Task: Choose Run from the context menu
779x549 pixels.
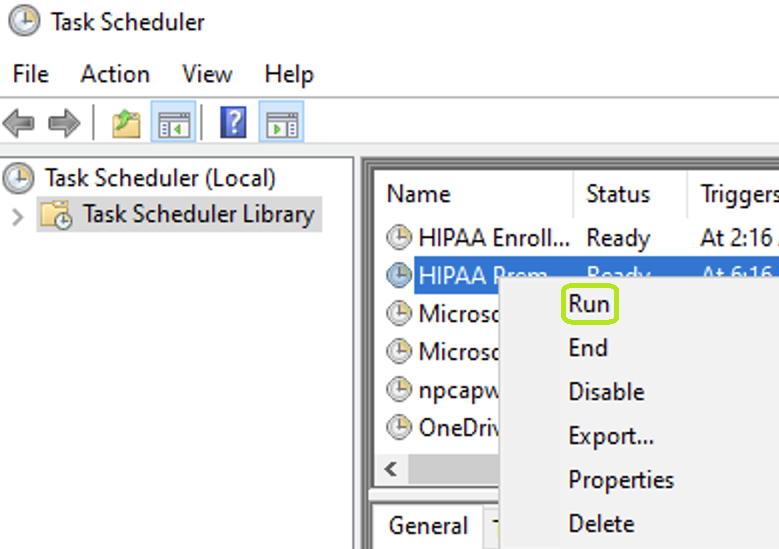Action: [589, 304]
